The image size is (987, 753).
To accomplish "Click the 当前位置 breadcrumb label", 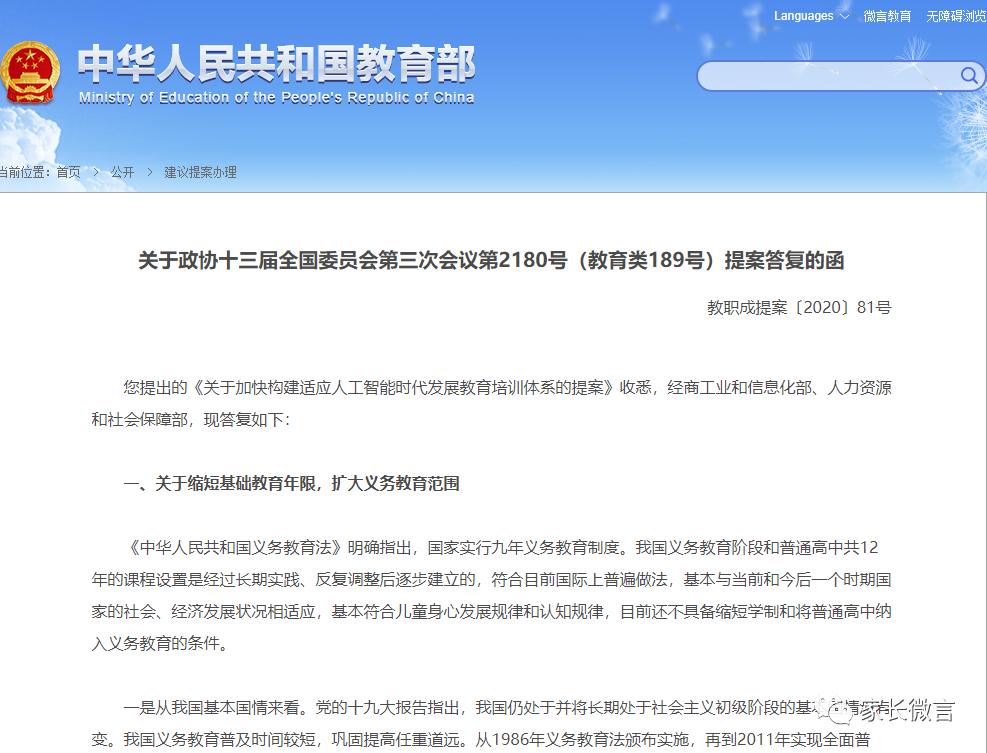I will coord(25,172).
